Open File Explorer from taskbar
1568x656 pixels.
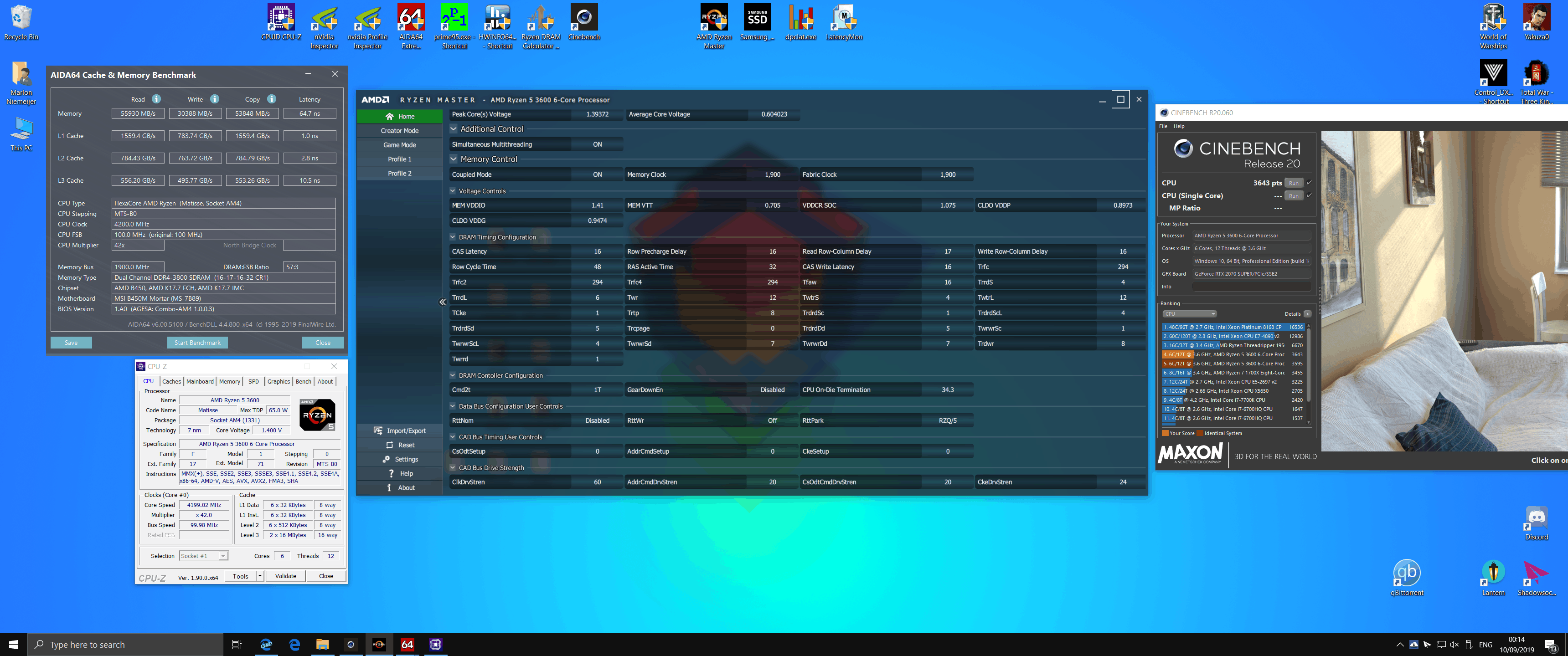[322, 645]
